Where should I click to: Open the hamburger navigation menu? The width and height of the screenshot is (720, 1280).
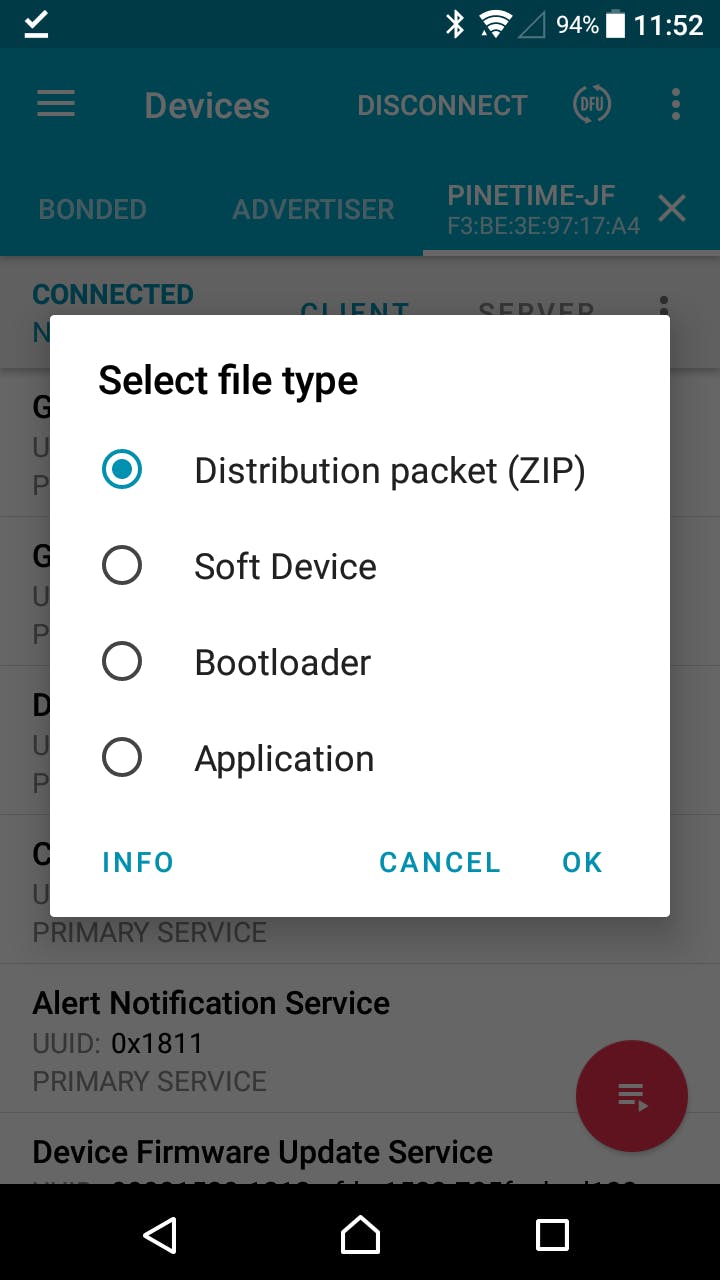click(56, 105)
